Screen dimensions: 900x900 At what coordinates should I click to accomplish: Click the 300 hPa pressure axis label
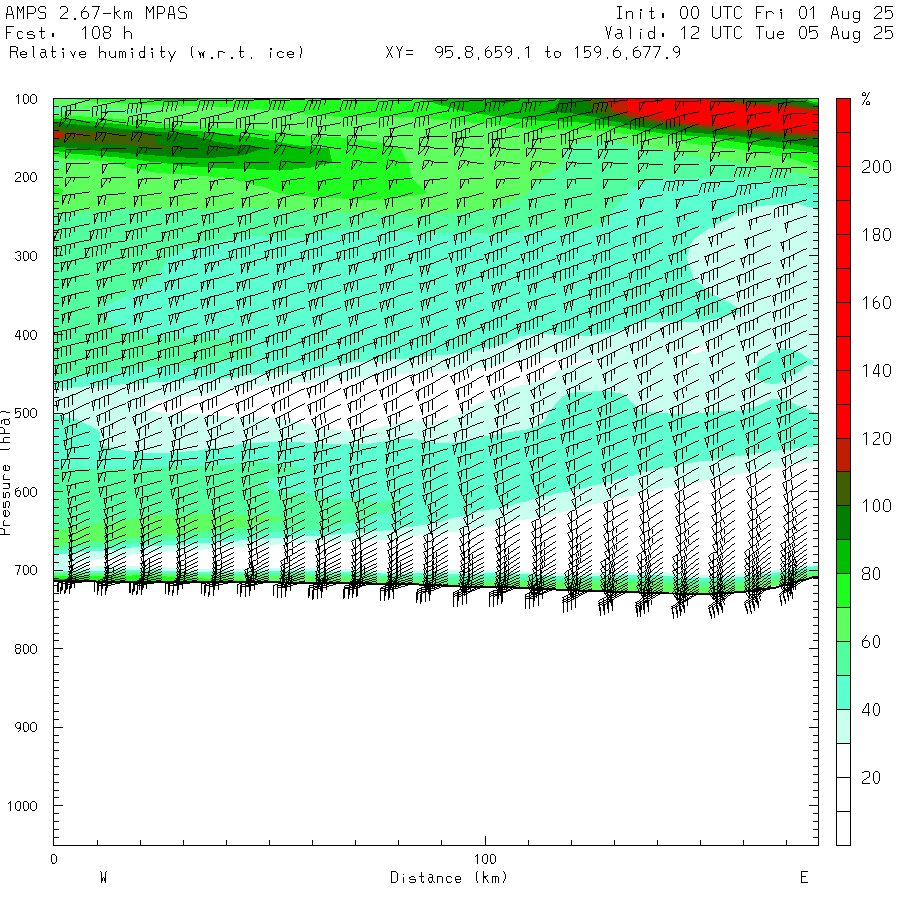click(26, 256)
